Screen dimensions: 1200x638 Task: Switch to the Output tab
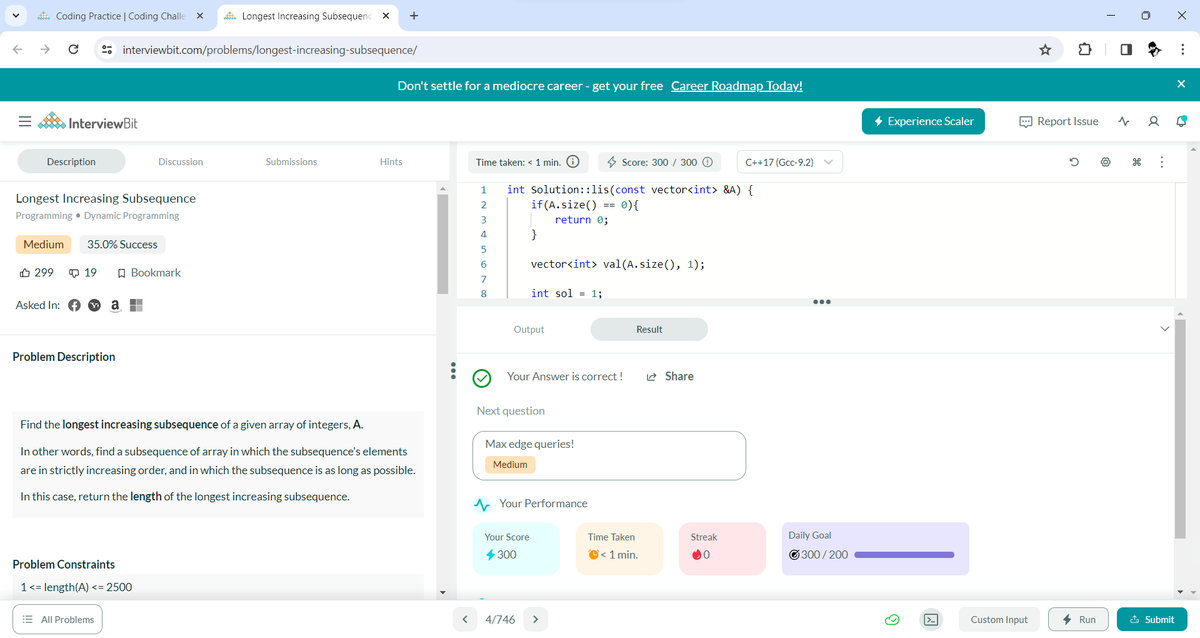[529, 329]
